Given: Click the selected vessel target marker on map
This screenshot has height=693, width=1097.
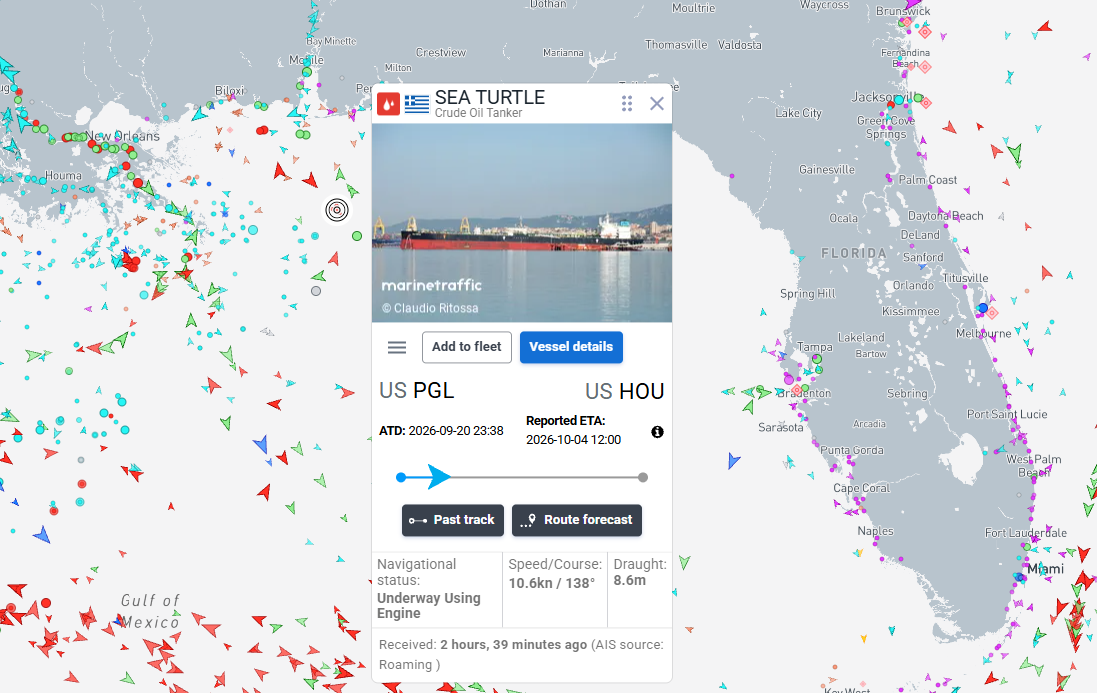Looking at the screenshot, I should coord(337,210).
